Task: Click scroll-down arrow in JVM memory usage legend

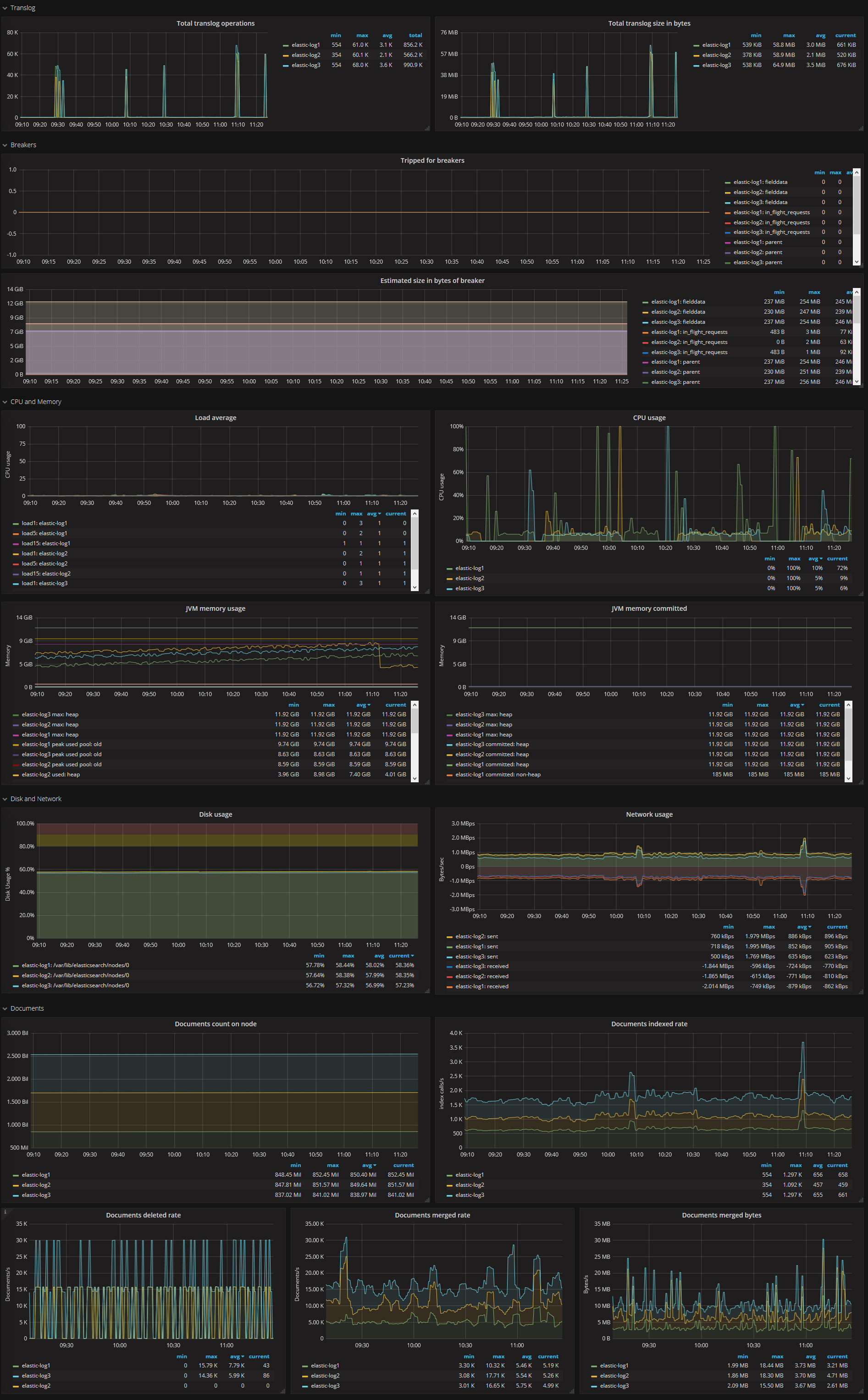Action: tap(415, 779)
